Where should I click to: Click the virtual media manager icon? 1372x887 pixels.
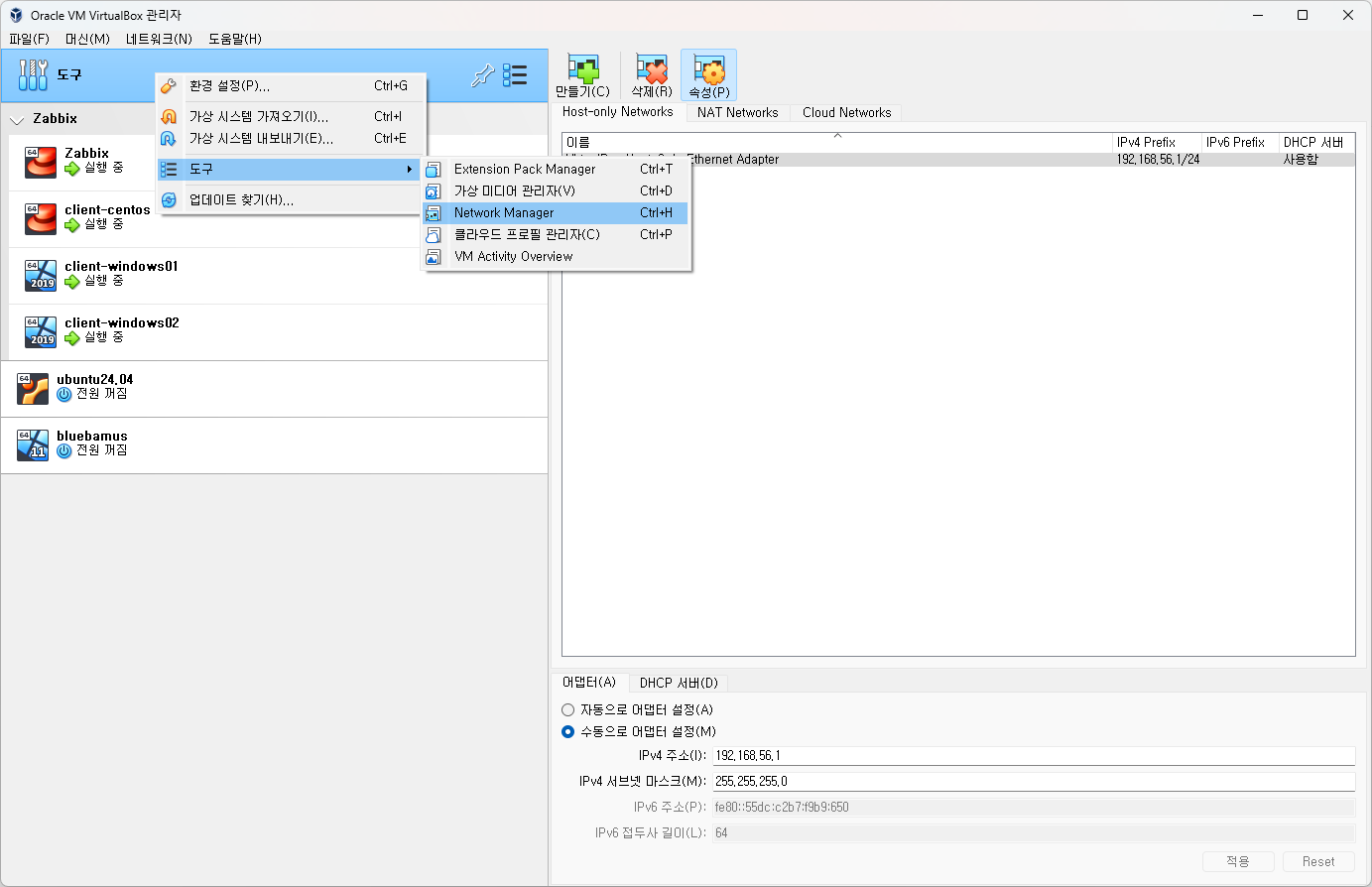pos(434,191)
